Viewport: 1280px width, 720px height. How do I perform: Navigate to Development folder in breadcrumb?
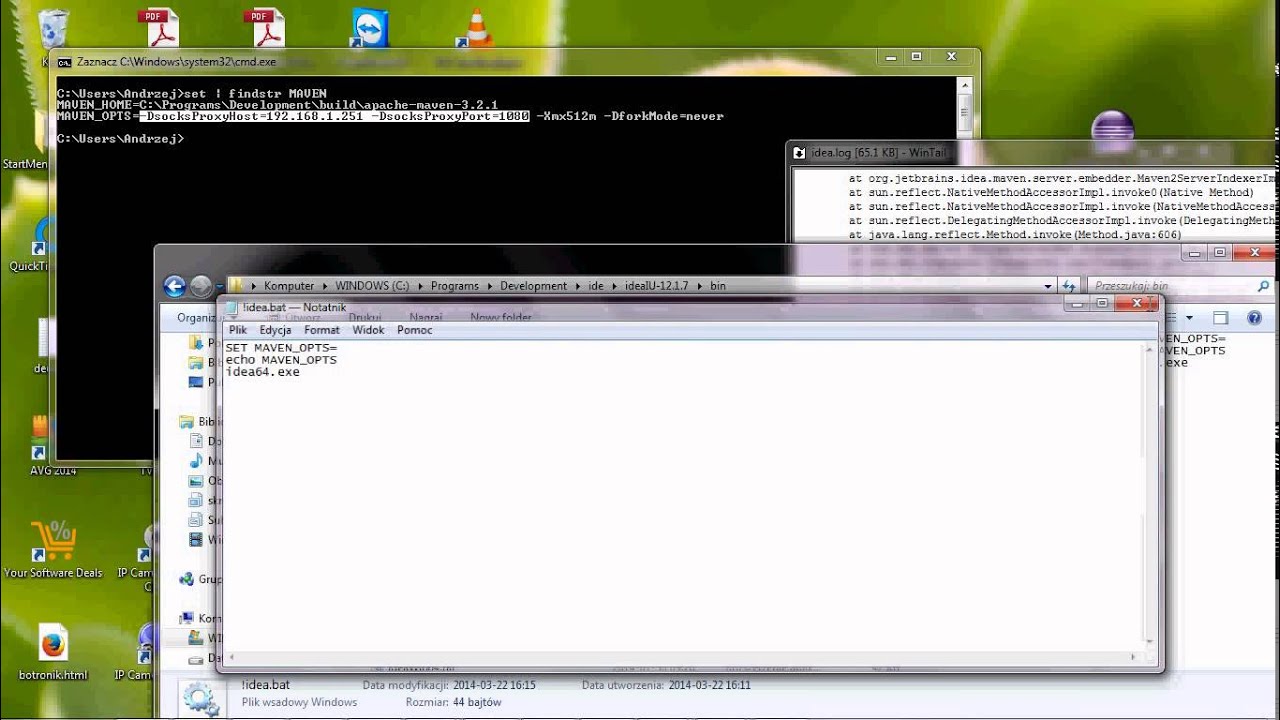(x=534, y=286)
